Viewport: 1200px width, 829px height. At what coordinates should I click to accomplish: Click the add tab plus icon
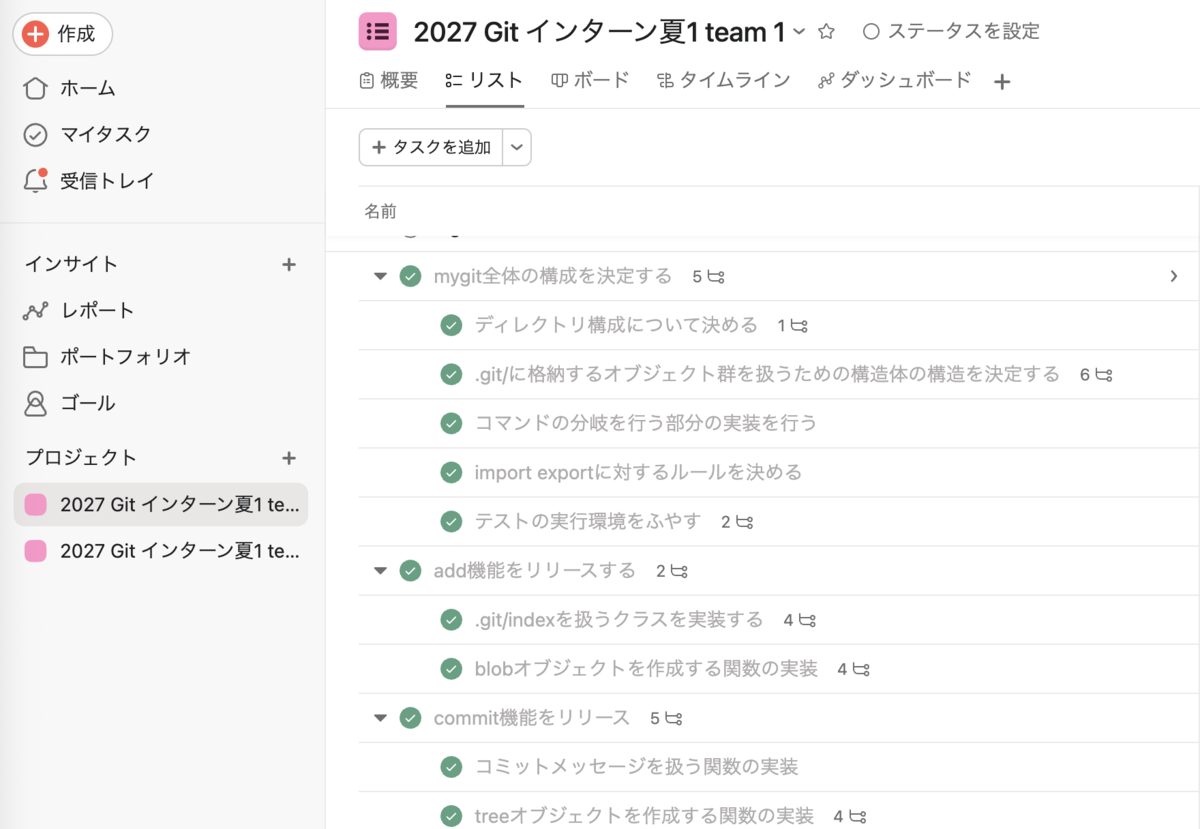coord(1002,82)
